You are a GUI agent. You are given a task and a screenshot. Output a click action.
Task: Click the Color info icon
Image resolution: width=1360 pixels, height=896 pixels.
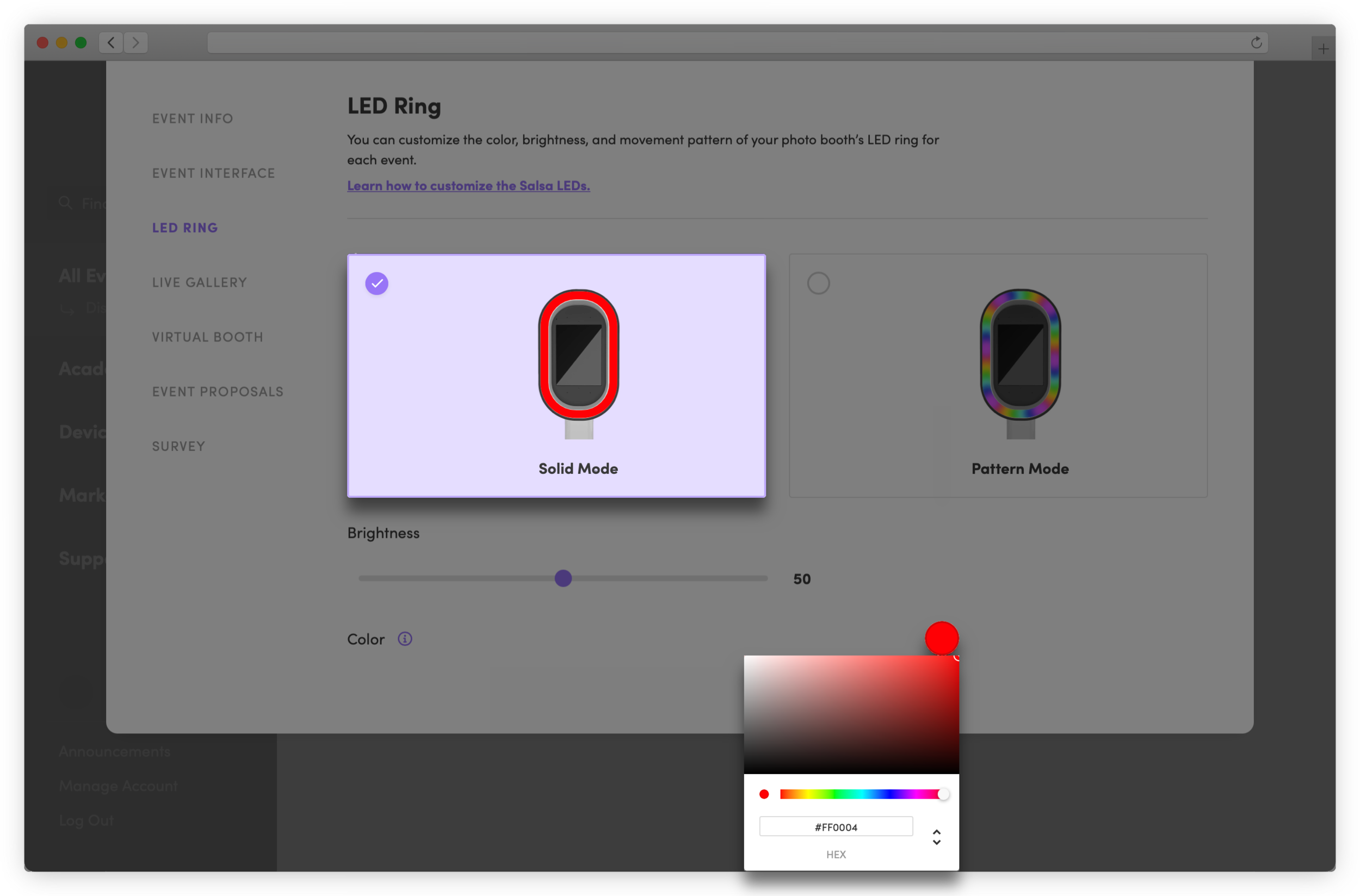click(x=405, y=639)
